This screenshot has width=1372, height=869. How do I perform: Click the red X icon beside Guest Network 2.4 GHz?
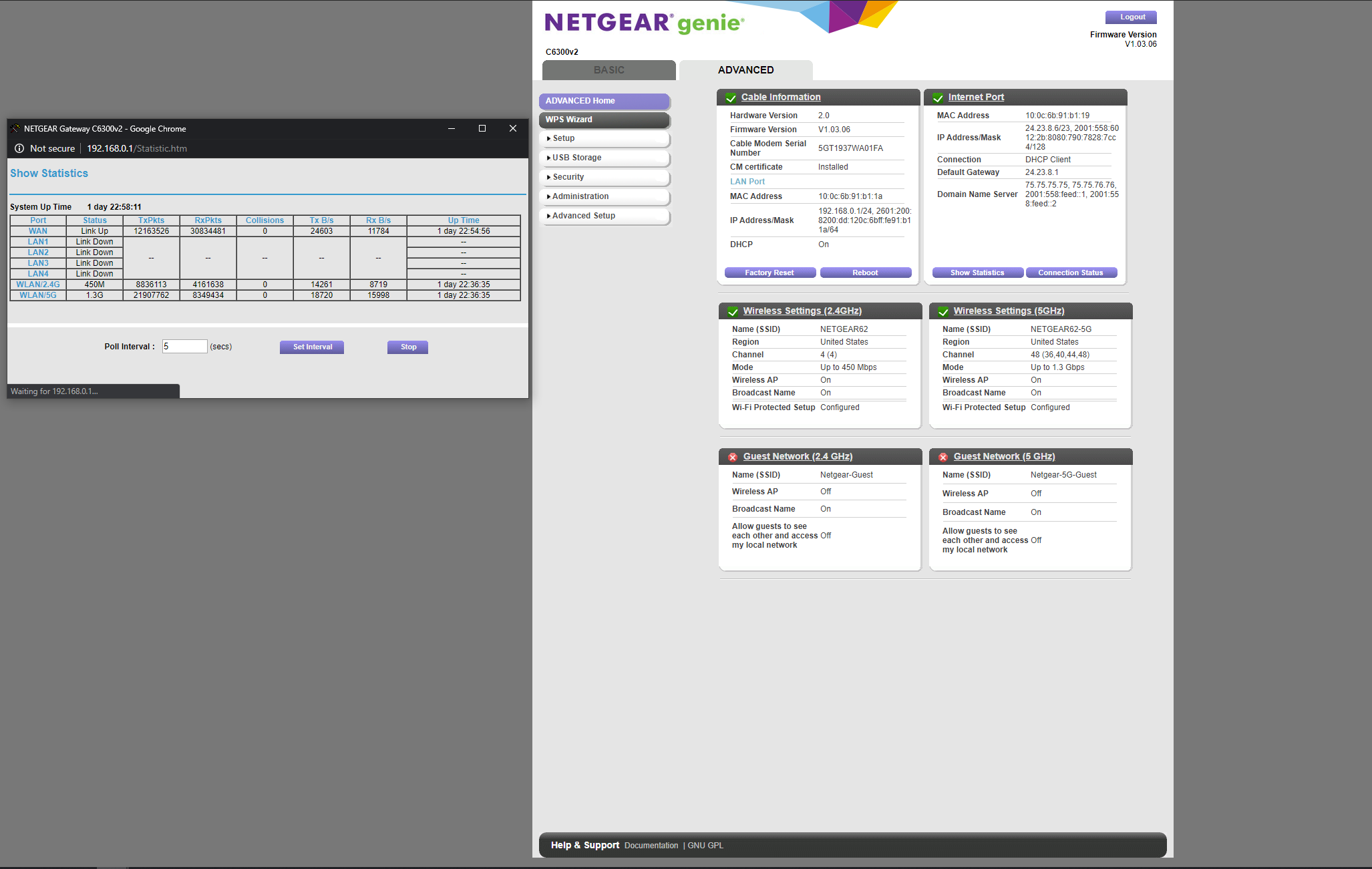(733, 457)
